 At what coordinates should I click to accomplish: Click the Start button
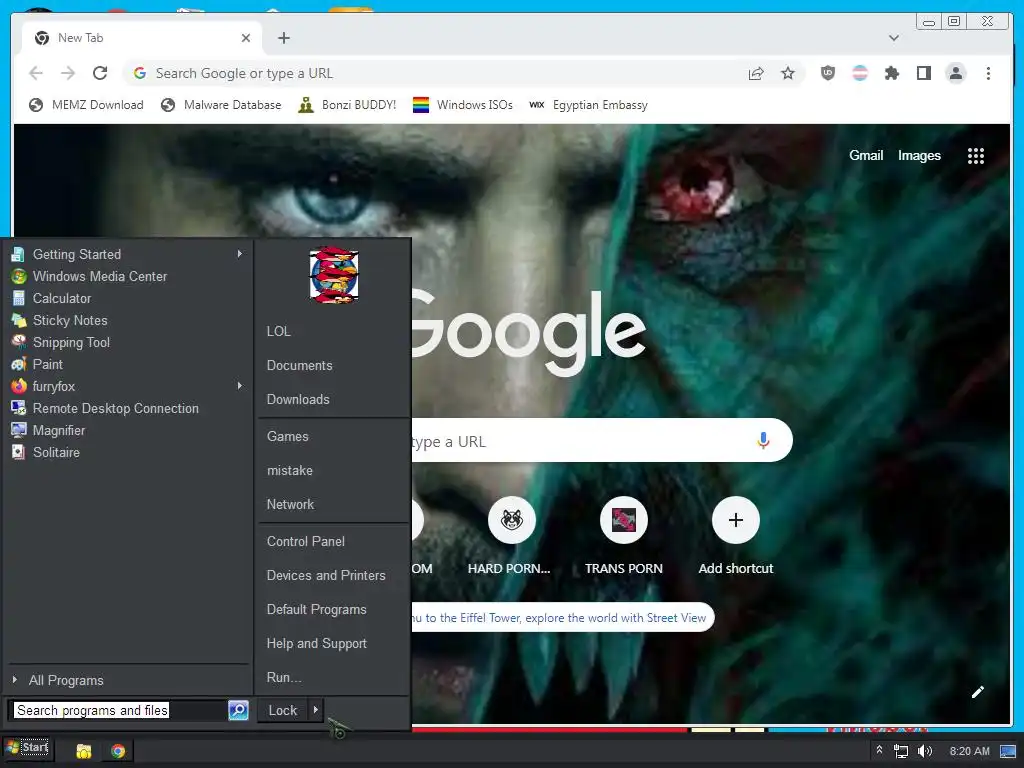(x=27, y=747)
